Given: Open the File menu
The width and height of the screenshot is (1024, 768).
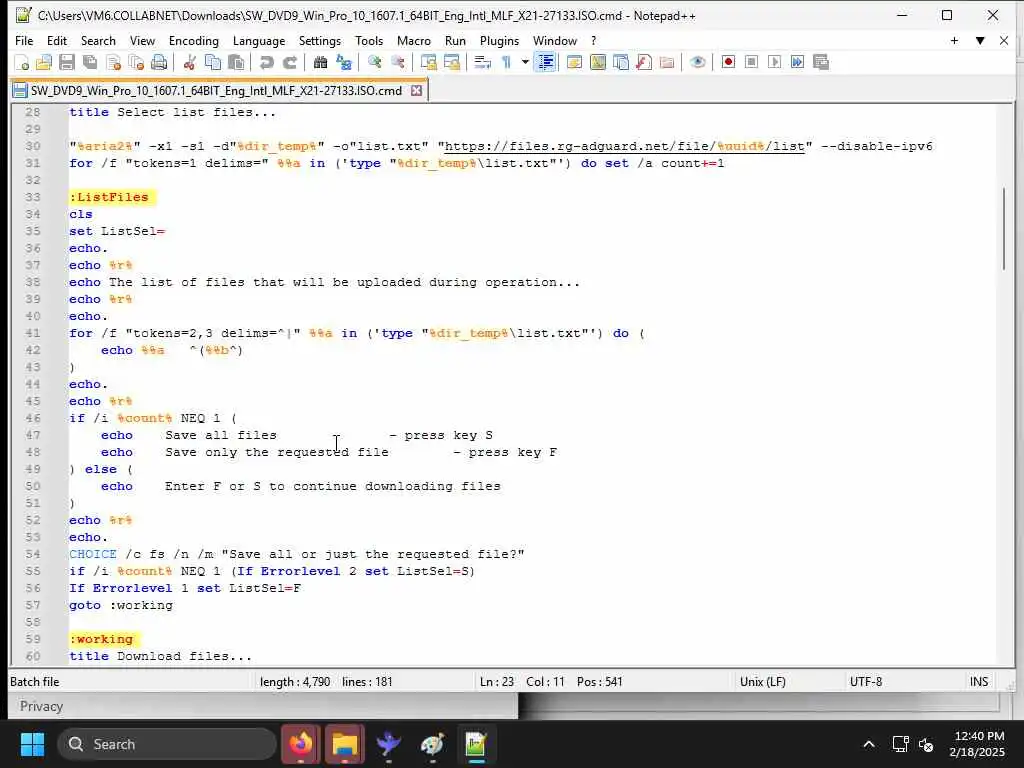Looking at the screenshot, I should 24,40.
